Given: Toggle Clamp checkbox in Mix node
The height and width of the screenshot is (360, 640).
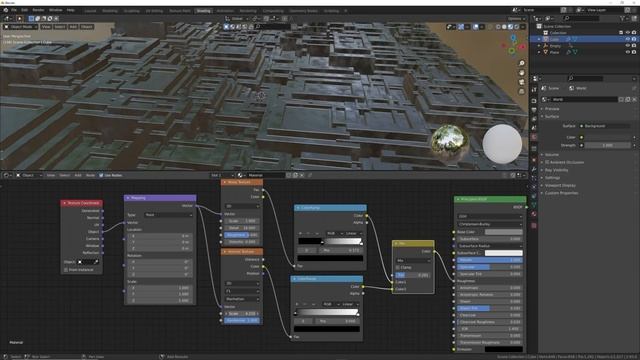Looking at the screenshot, I should pos(398,268).
